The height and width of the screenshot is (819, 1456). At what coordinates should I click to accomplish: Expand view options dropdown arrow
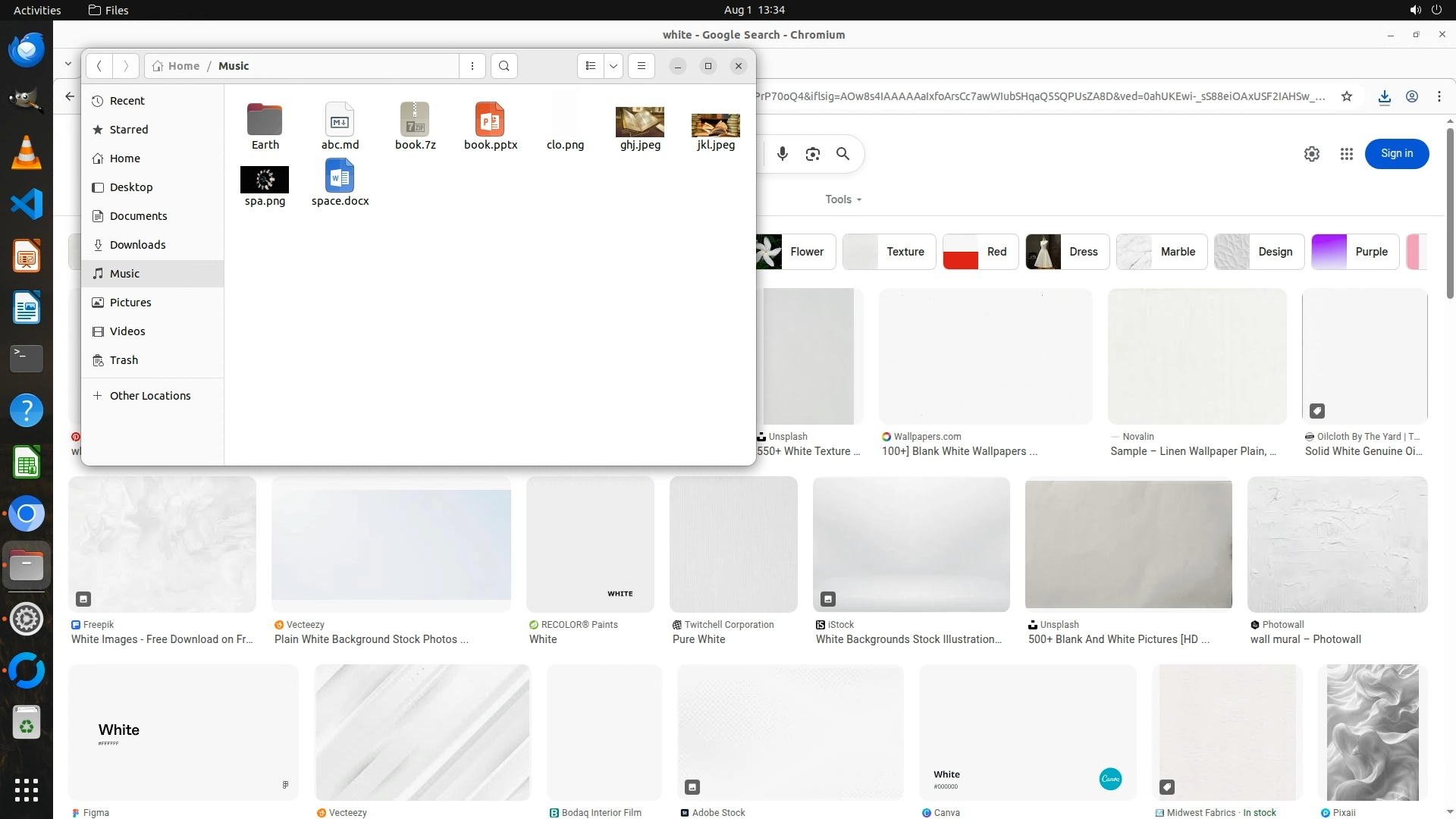click(613, 66)
